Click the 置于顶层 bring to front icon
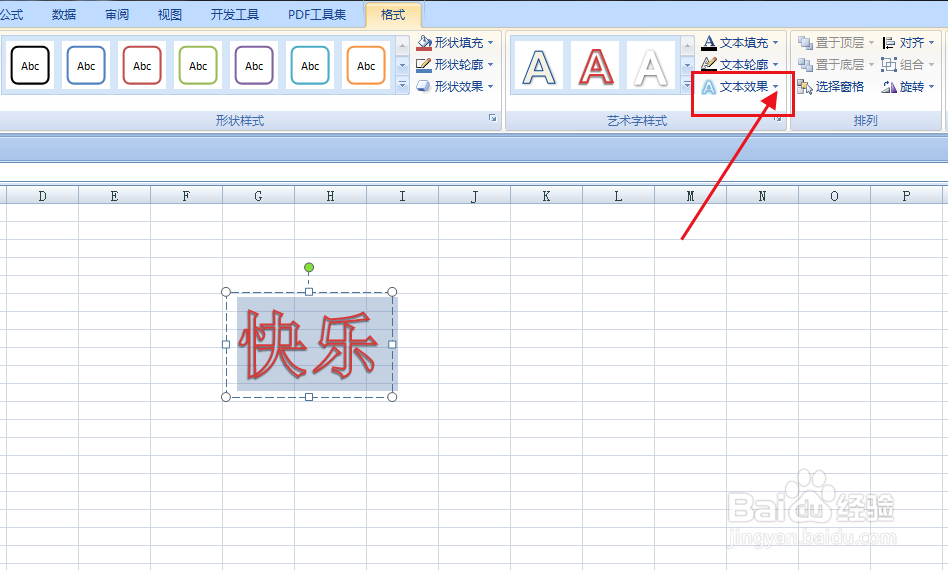This screenshot has height=570, width=948. click(805, 42)
